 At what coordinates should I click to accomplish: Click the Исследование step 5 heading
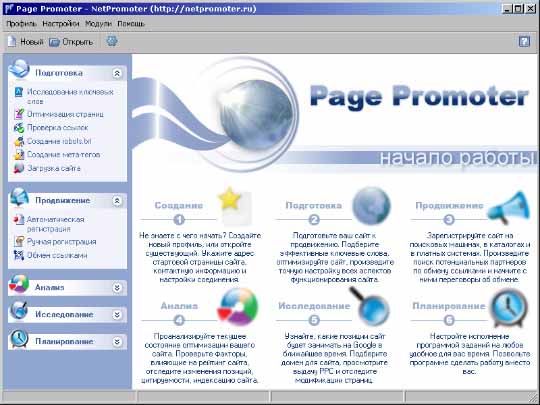[314, 306]
